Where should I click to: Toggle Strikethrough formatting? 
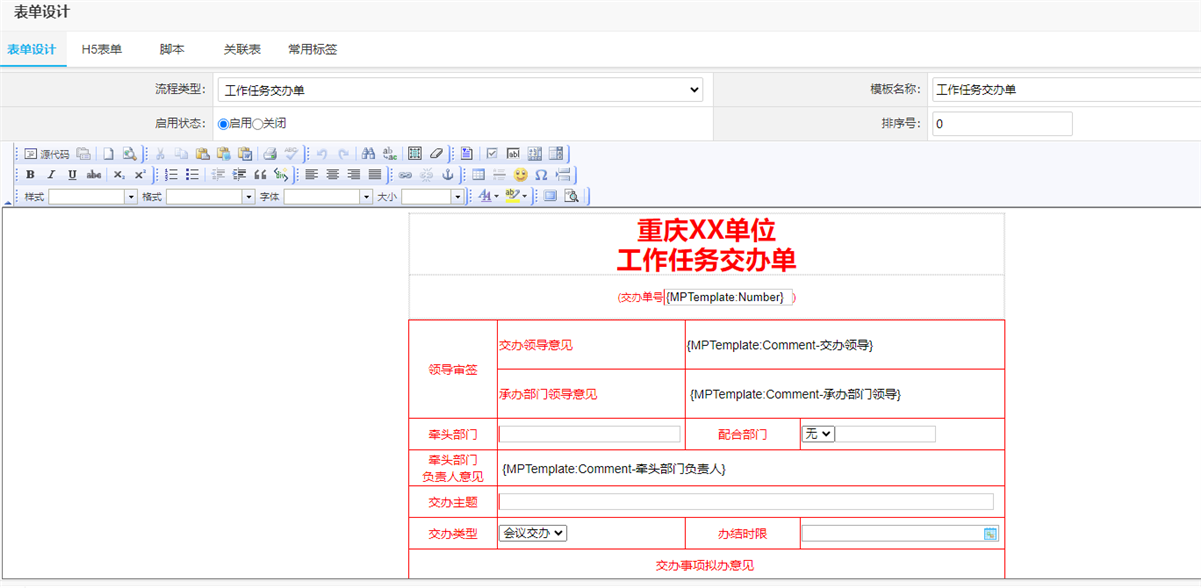point(94,174)
